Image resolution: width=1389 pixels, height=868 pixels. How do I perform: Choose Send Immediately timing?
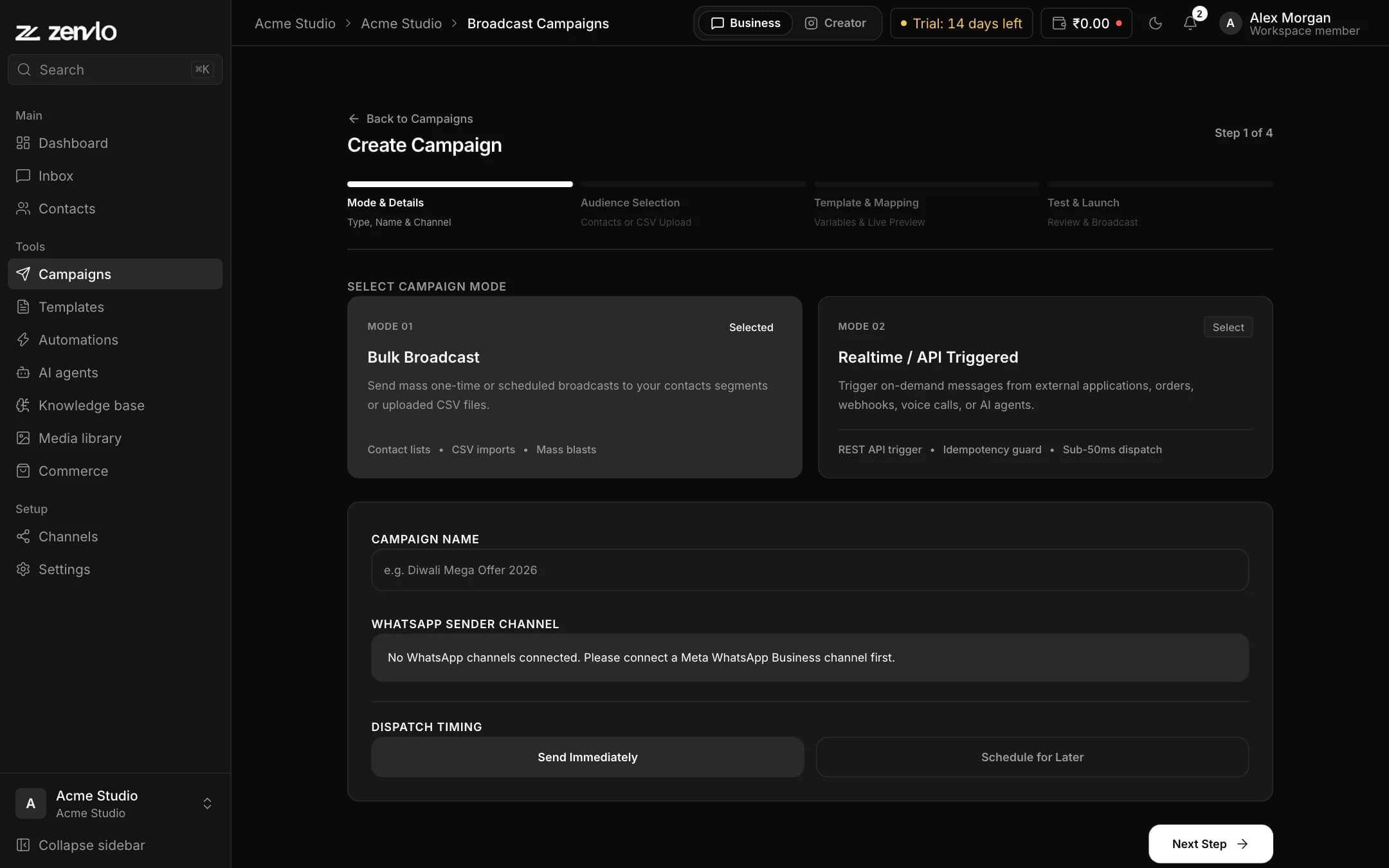tap(588, 757)
